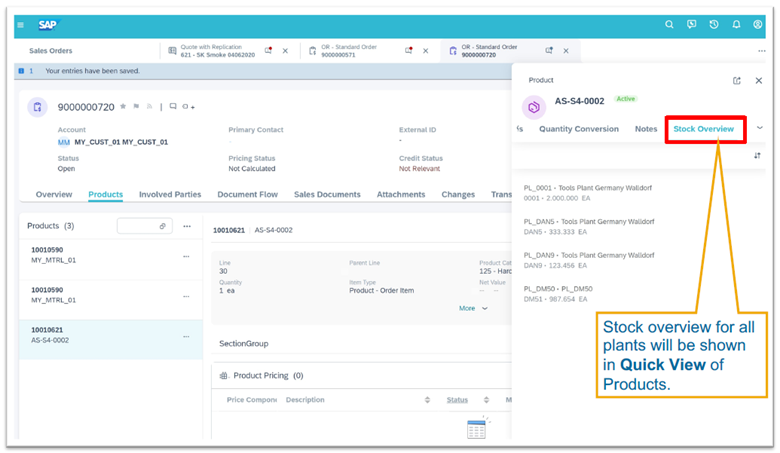Switch to the Quote with Replication 621 tab
The height and width of the screenshot is (453, 780).
coord(217,51)
